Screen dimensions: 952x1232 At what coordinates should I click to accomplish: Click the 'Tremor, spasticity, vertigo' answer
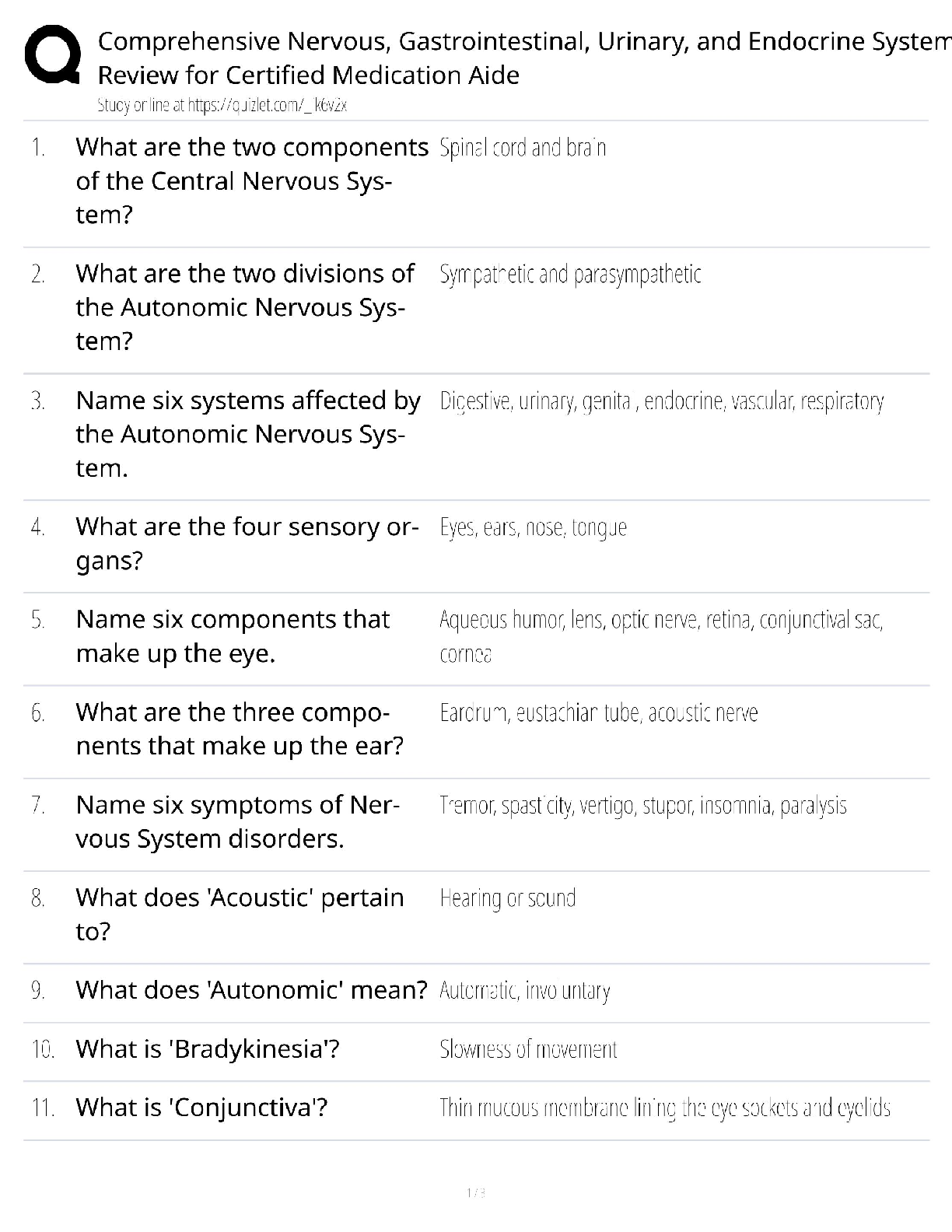coord(642,806)
